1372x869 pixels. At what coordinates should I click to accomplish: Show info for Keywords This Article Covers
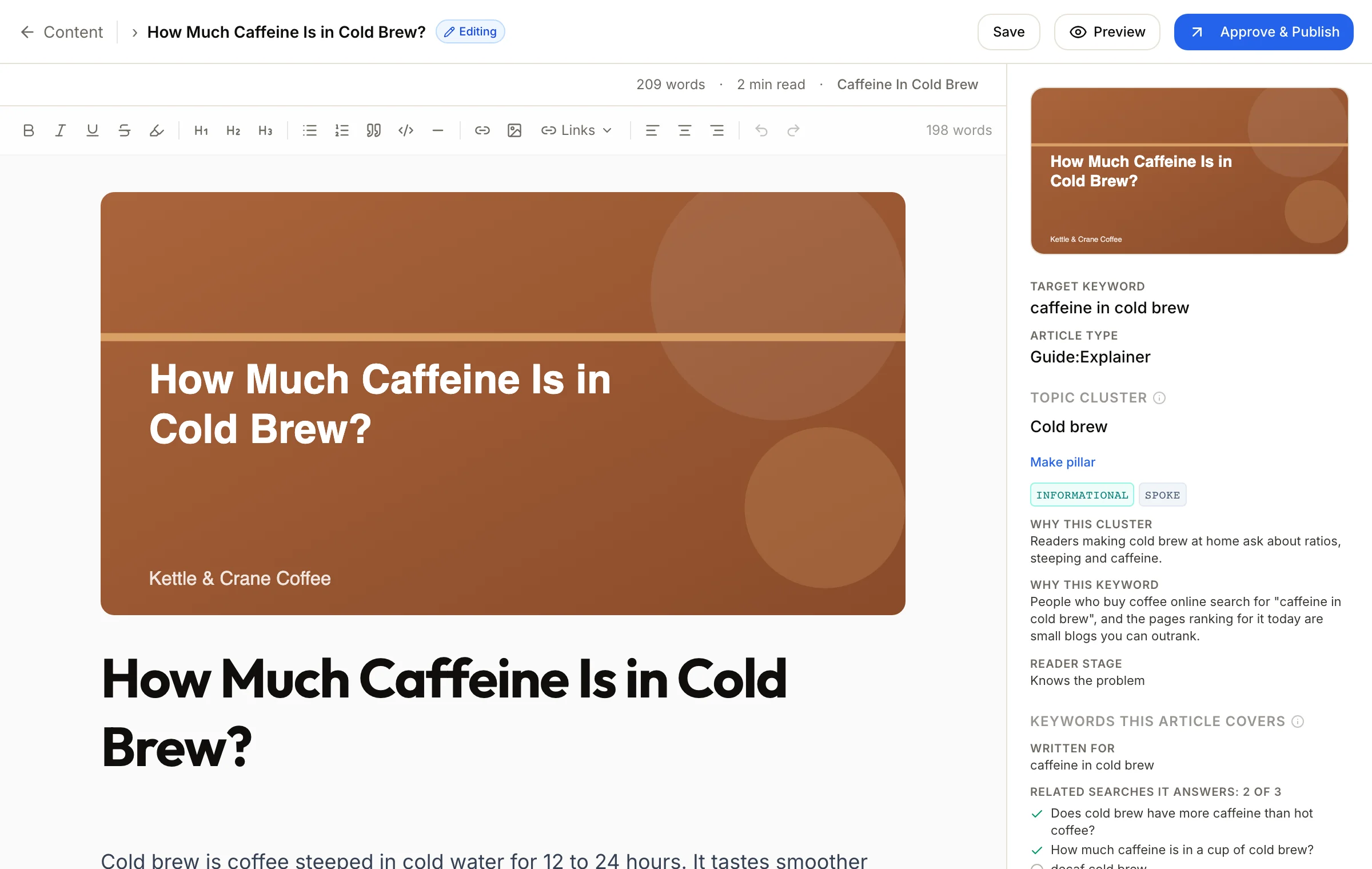tap(1298, 721)
